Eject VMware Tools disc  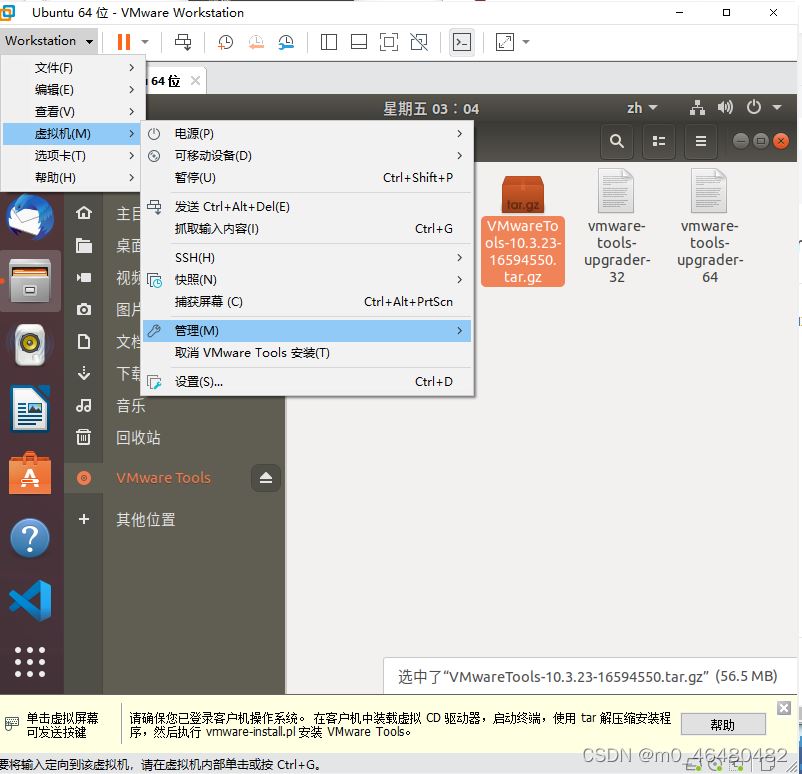(x=265, y=478)
